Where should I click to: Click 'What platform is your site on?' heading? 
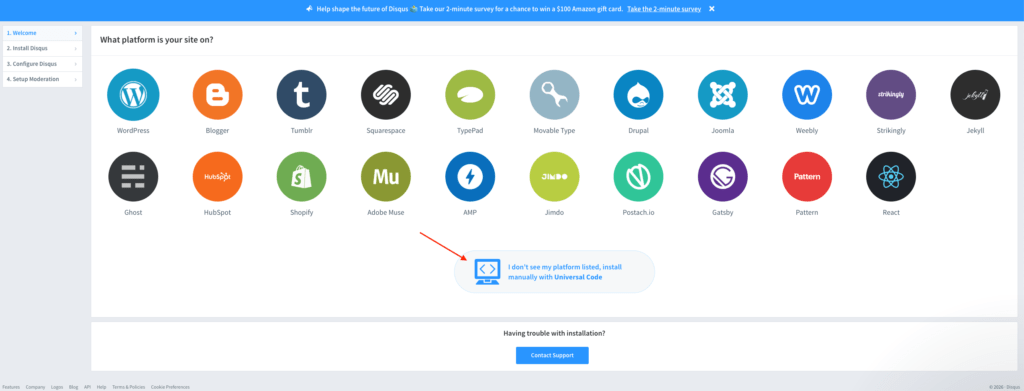157,40
